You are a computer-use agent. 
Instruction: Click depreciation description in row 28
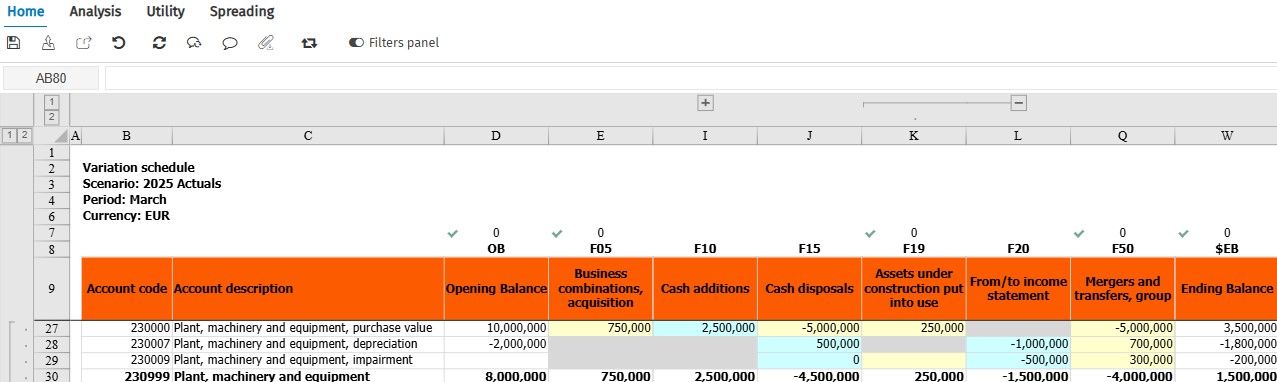coord(308,343)
